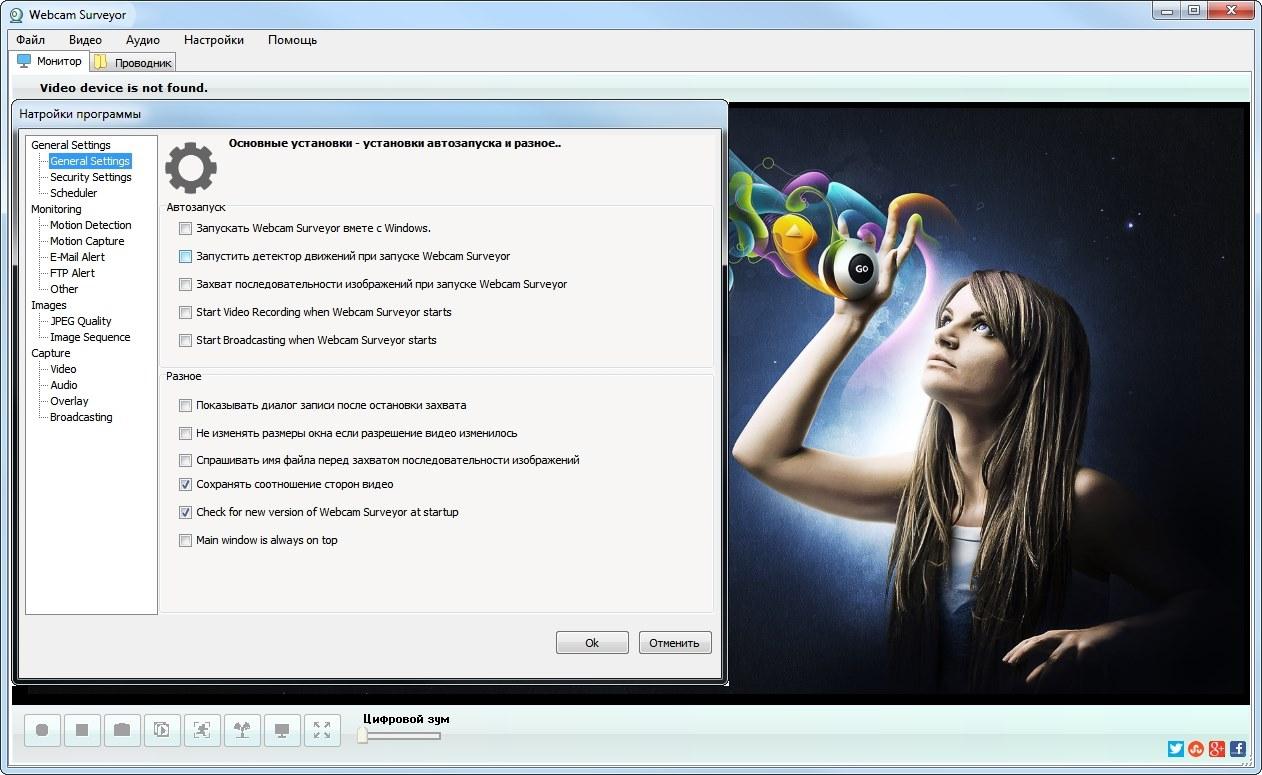Share via the StumbleUpon icon
The height and width of the screenshot is (775, 1262).
click(x=1196, y=748)
